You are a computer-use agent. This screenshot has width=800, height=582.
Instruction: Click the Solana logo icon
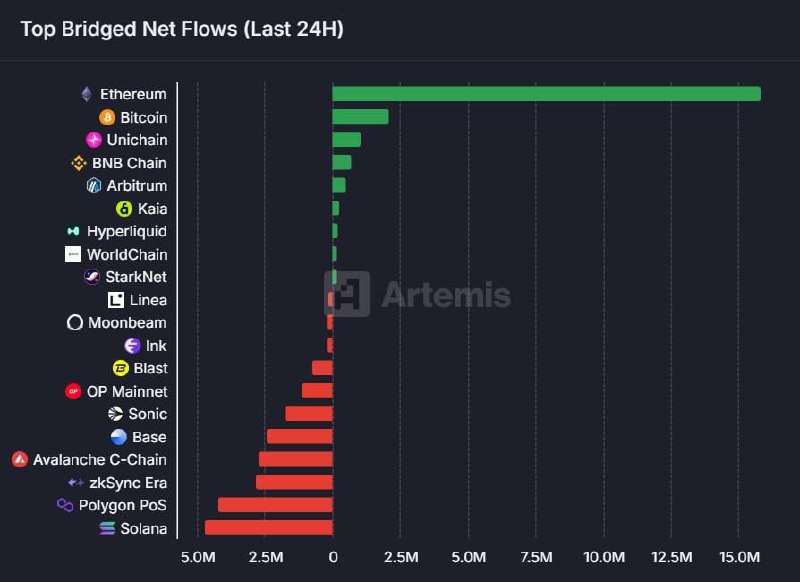107,528
